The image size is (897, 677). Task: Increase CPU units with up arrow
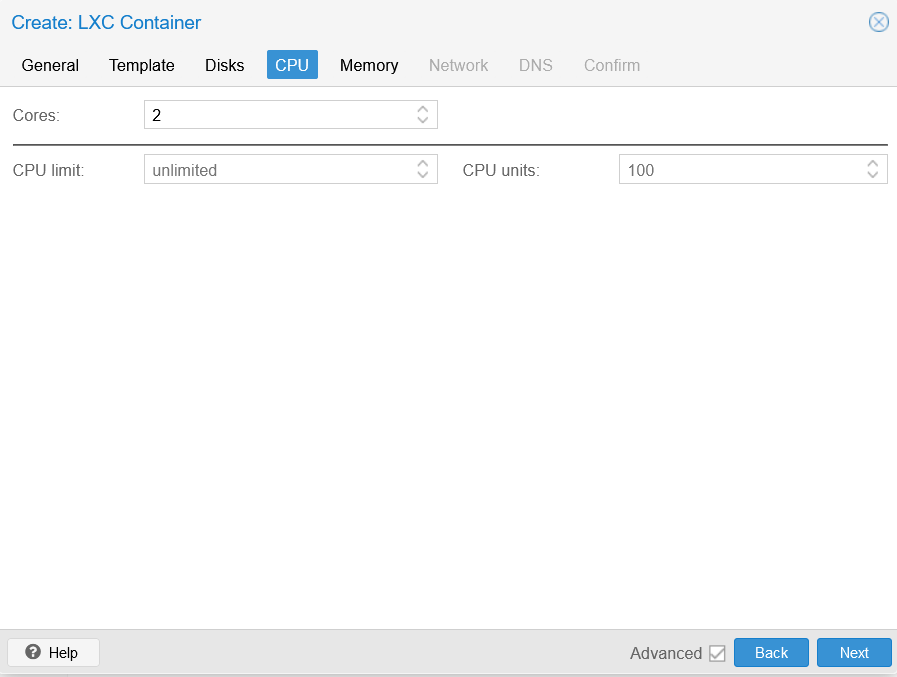872,164
